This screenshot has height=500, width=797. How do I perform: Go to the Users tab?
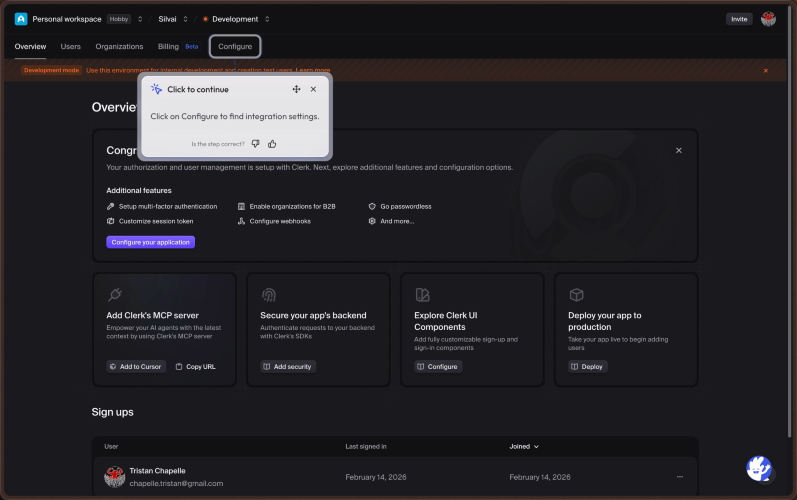[x=71, y=46]
